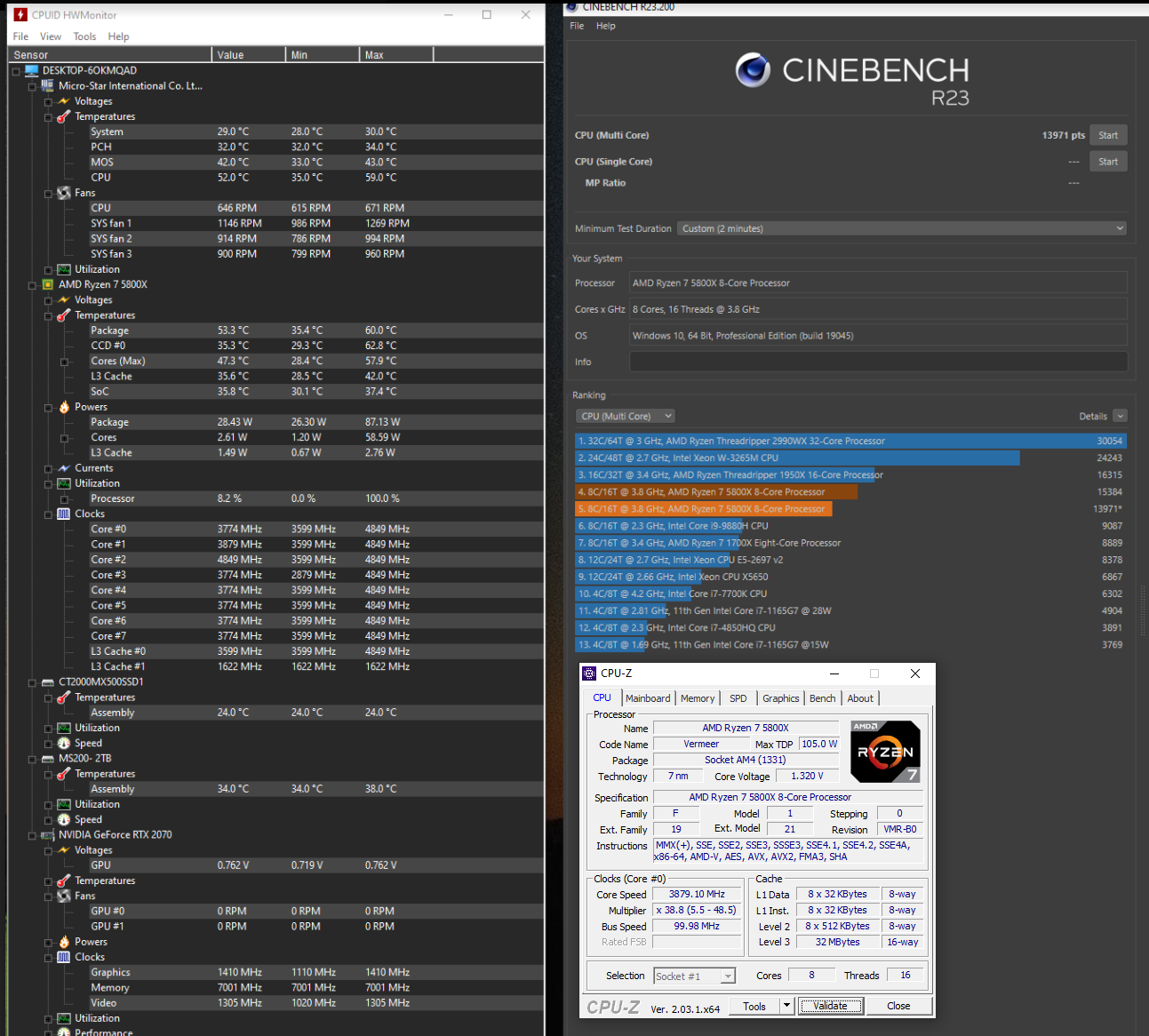Image resolution: width=1149 pixels, height=1036 pixels.
Task: Open the CPU (Multi Core) ranking dropdown
Action: (x=626, y=416)
